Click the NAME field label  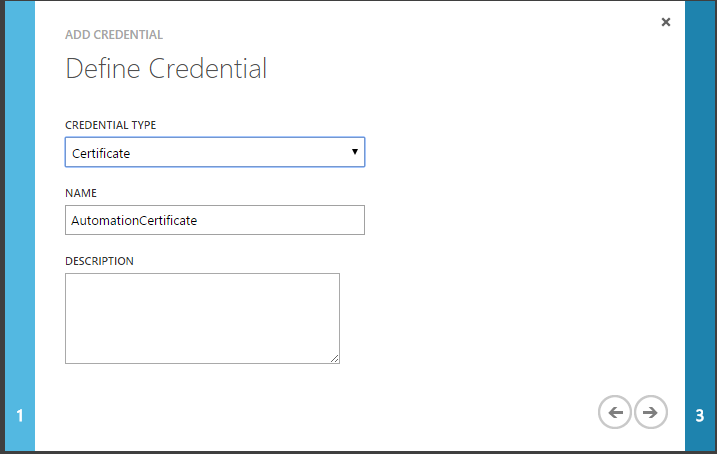tap(81, 192)
